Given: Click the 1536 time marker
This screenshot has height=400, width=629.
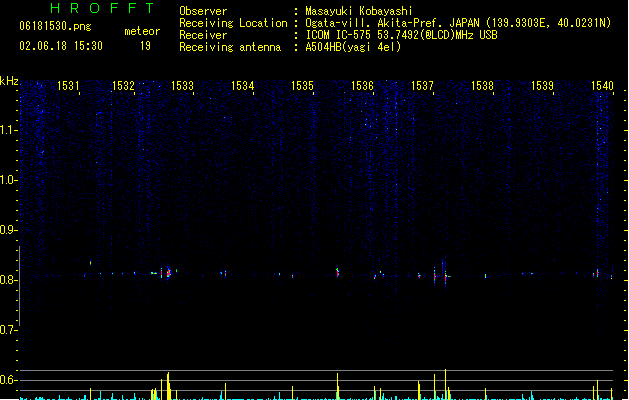Looking at the screenshot, I should (363, 86).
